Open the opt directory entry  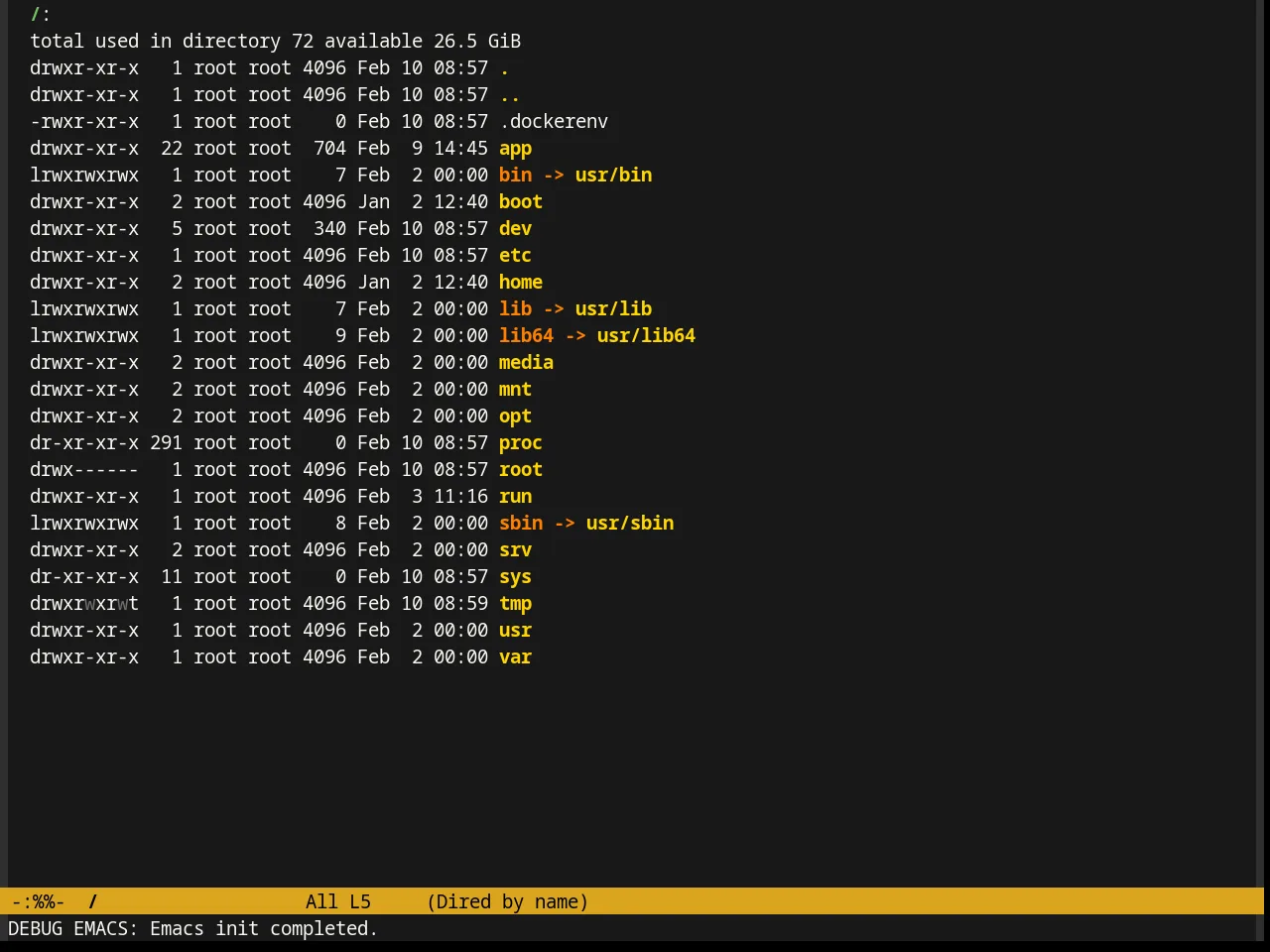tap(515, 416)
